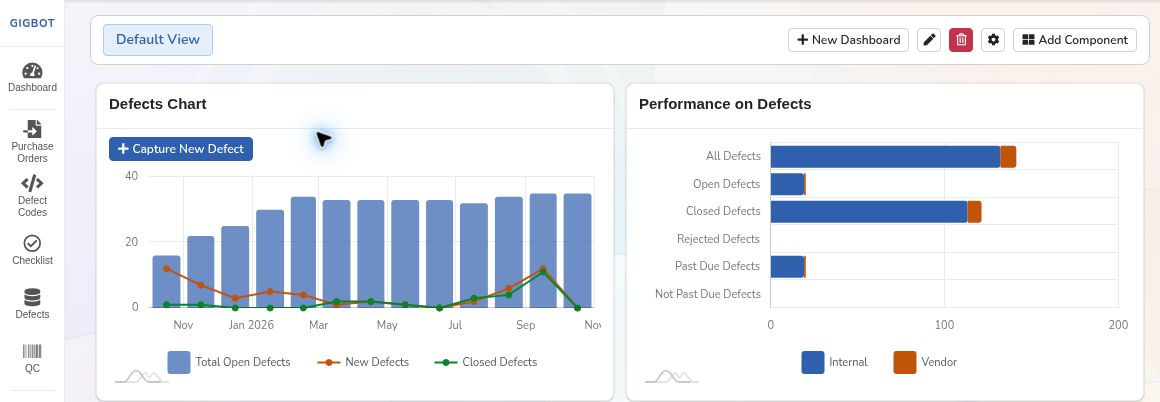
Task: Click the All Defects internal blue bar
Action: pyautogui.click(x=886, y=156)
